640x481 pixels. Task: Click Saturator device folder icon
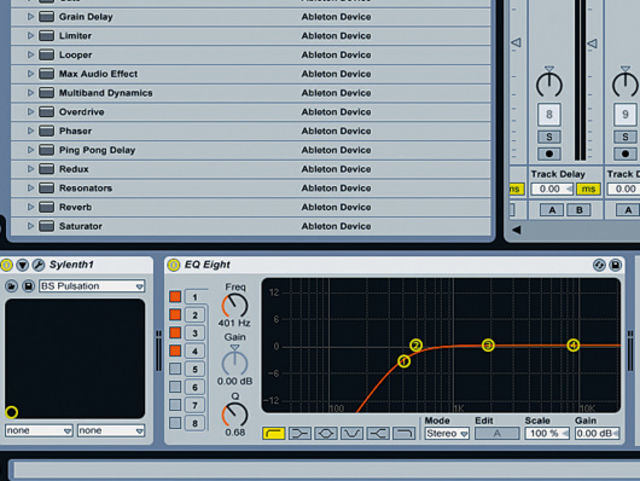click(47, 226)
